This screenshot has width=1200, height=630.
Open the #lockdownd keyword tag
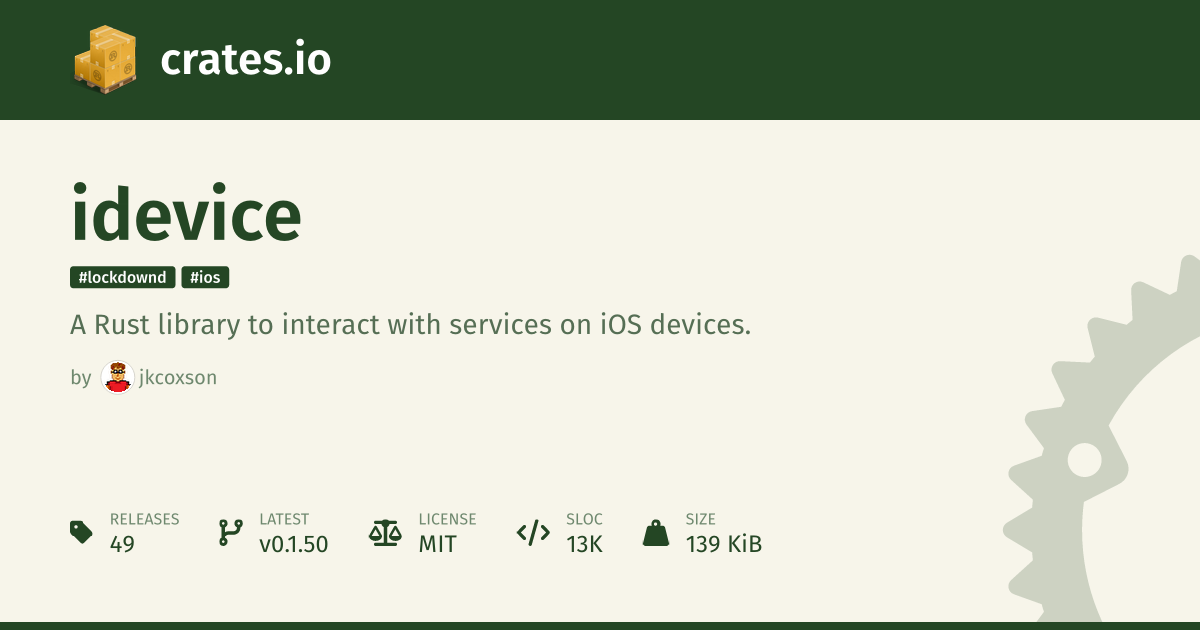click(x=122, y=277)
